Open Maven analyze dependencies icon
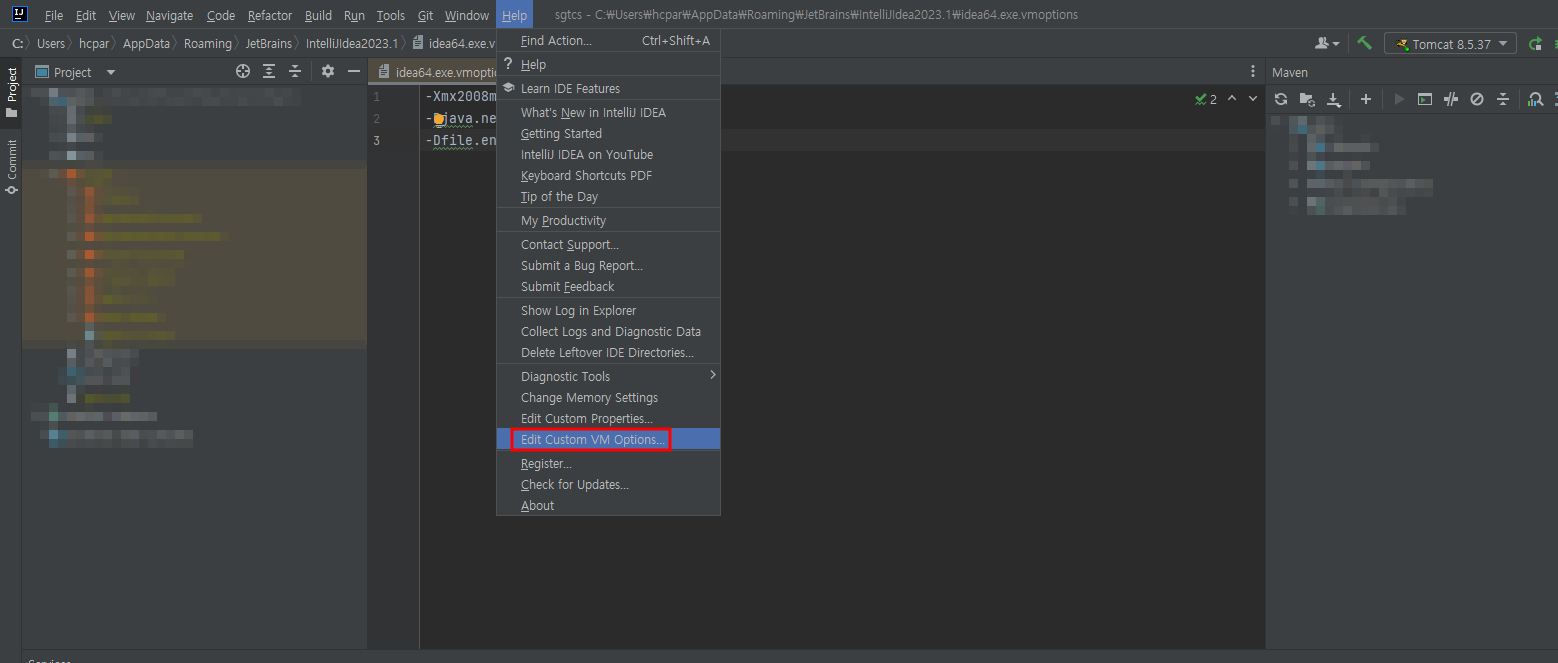The image size is (1558, 663). point(1535,99)
